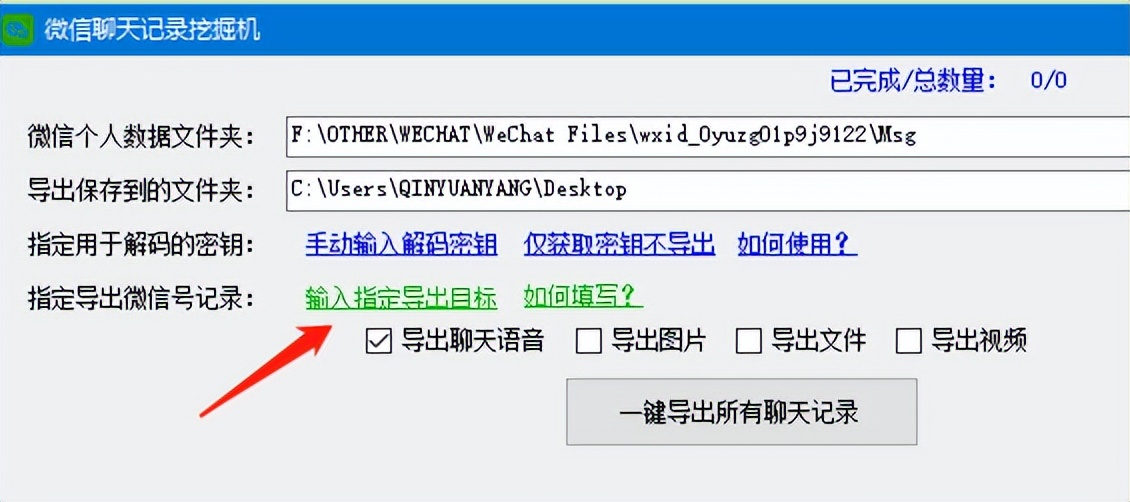Click the 微信个人数据文件夹 label
The image size is (1130, 502).
coord(141,135)
